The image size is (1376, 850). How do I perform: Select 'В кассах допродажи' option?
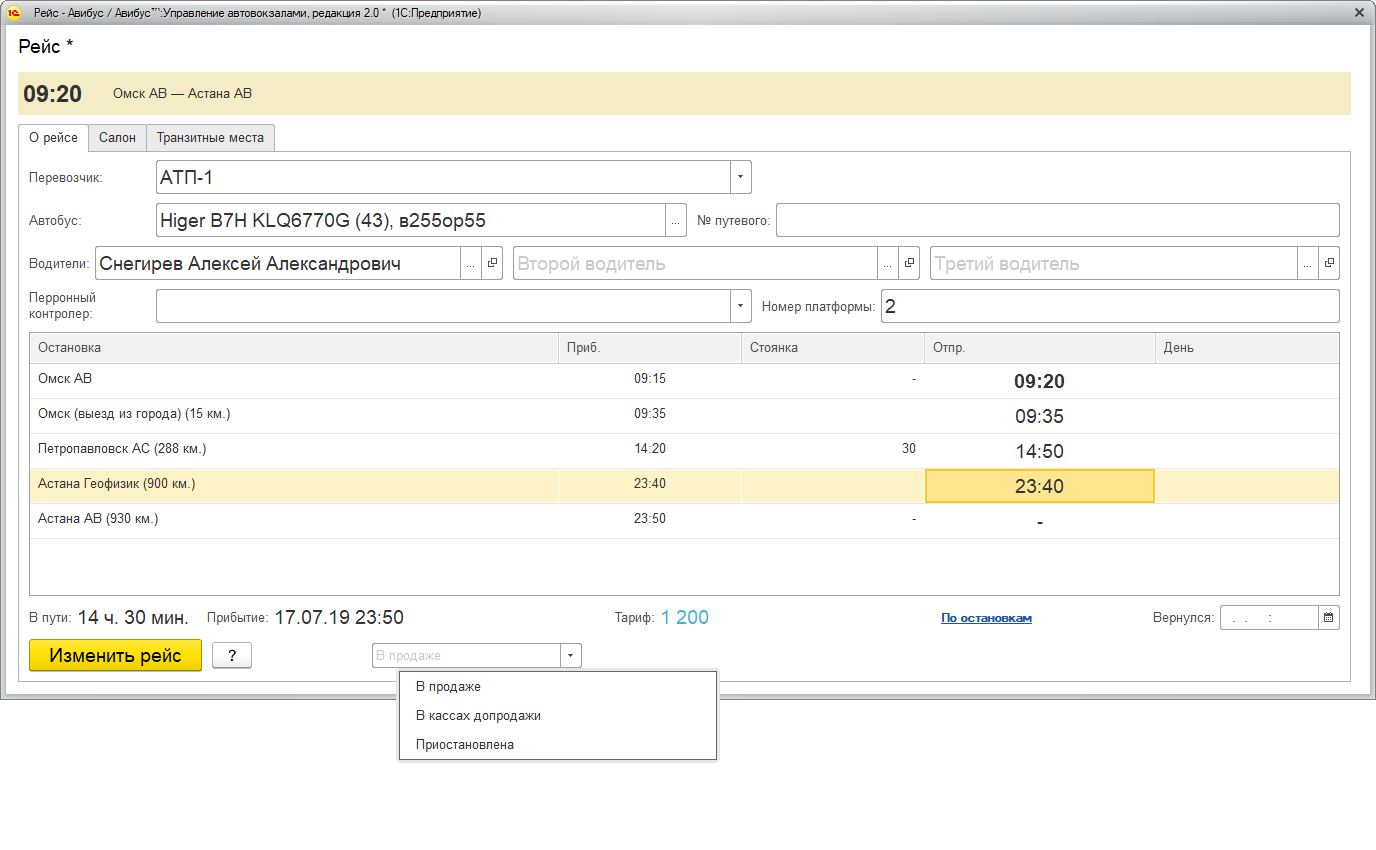pos(478,716)
